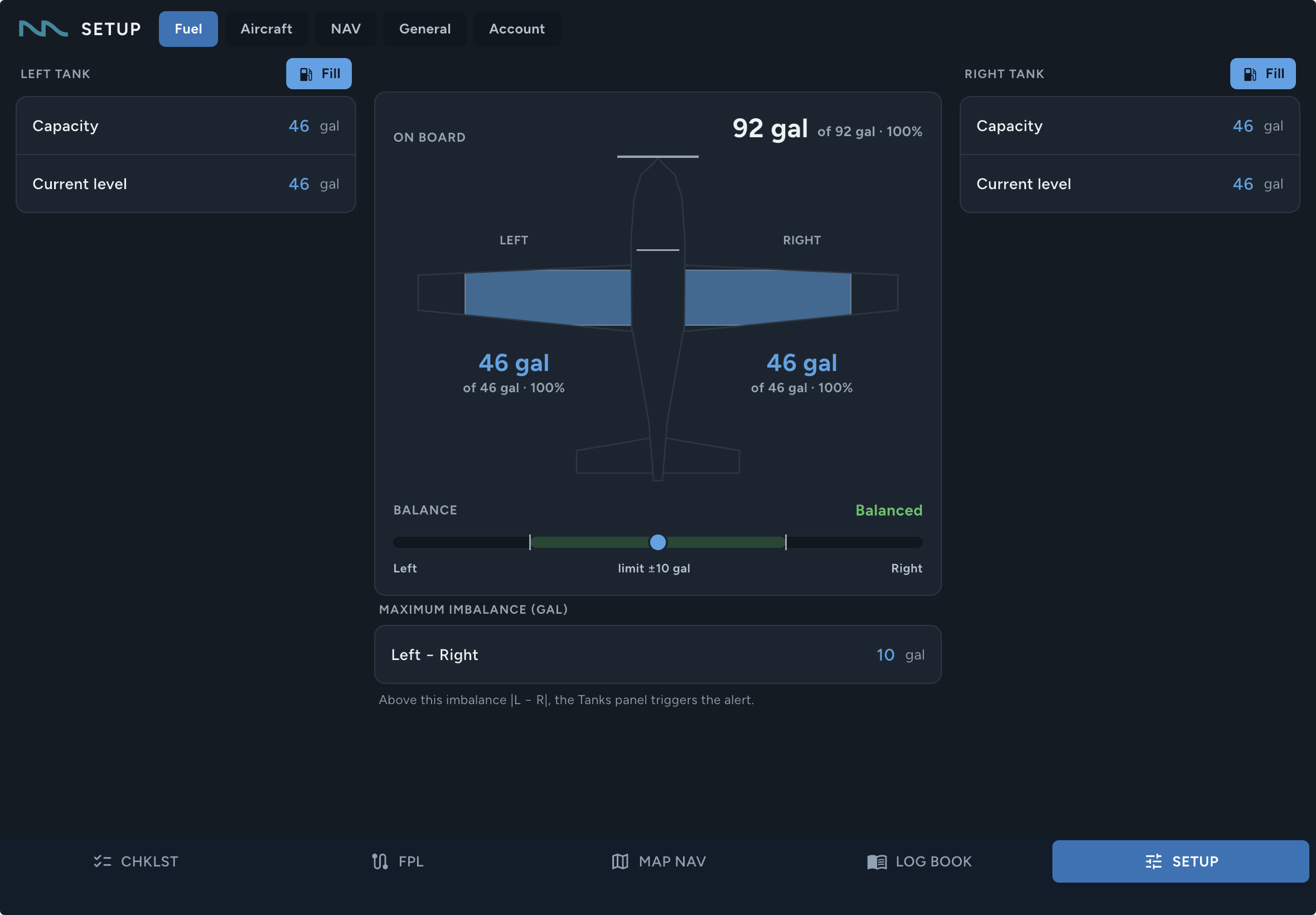Open the LOG BOOK page
1316x915 pixels.
coord(920,861)
